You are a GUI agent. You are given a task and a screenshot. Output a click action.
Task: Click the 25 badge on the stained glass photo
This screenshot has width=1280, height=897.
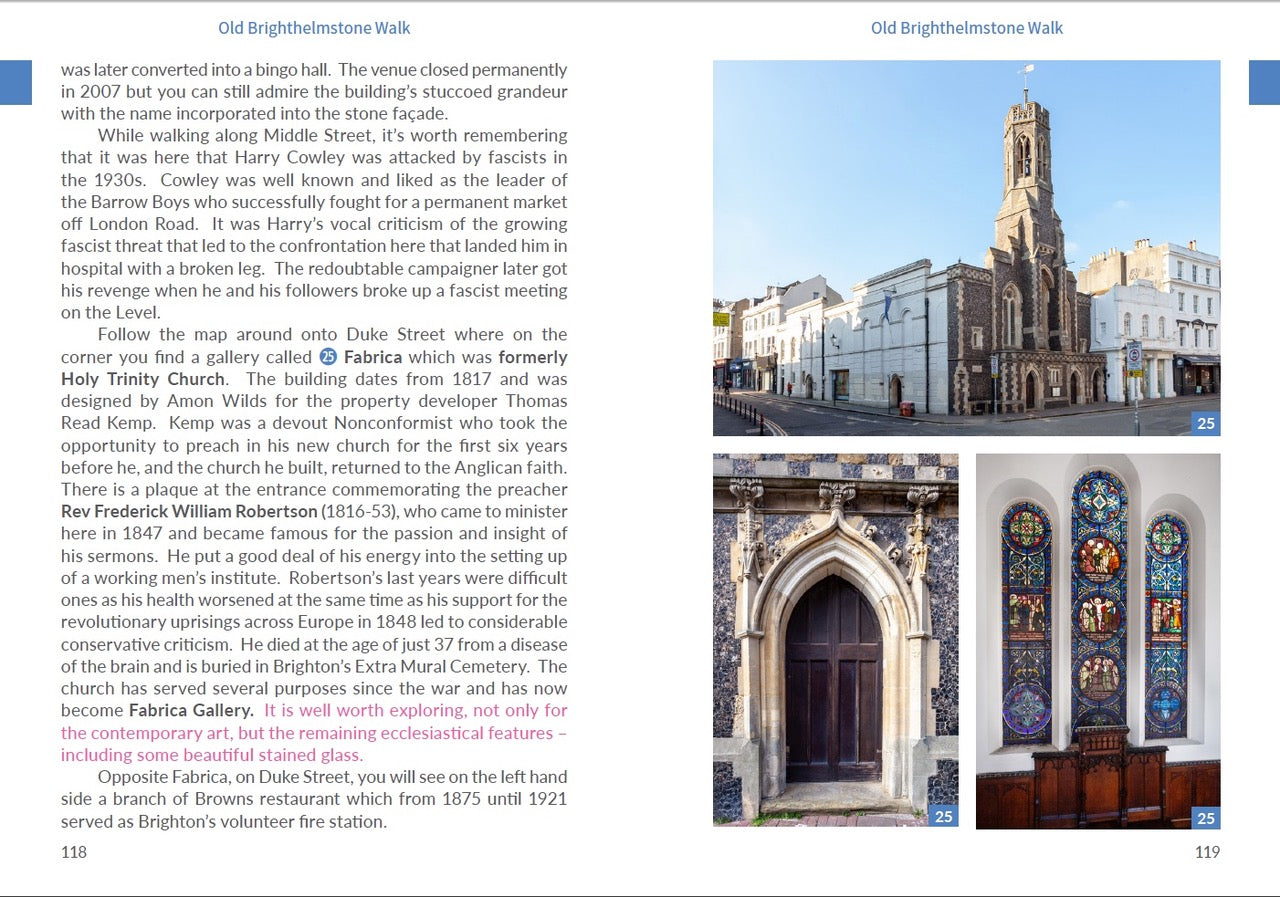1206,818
